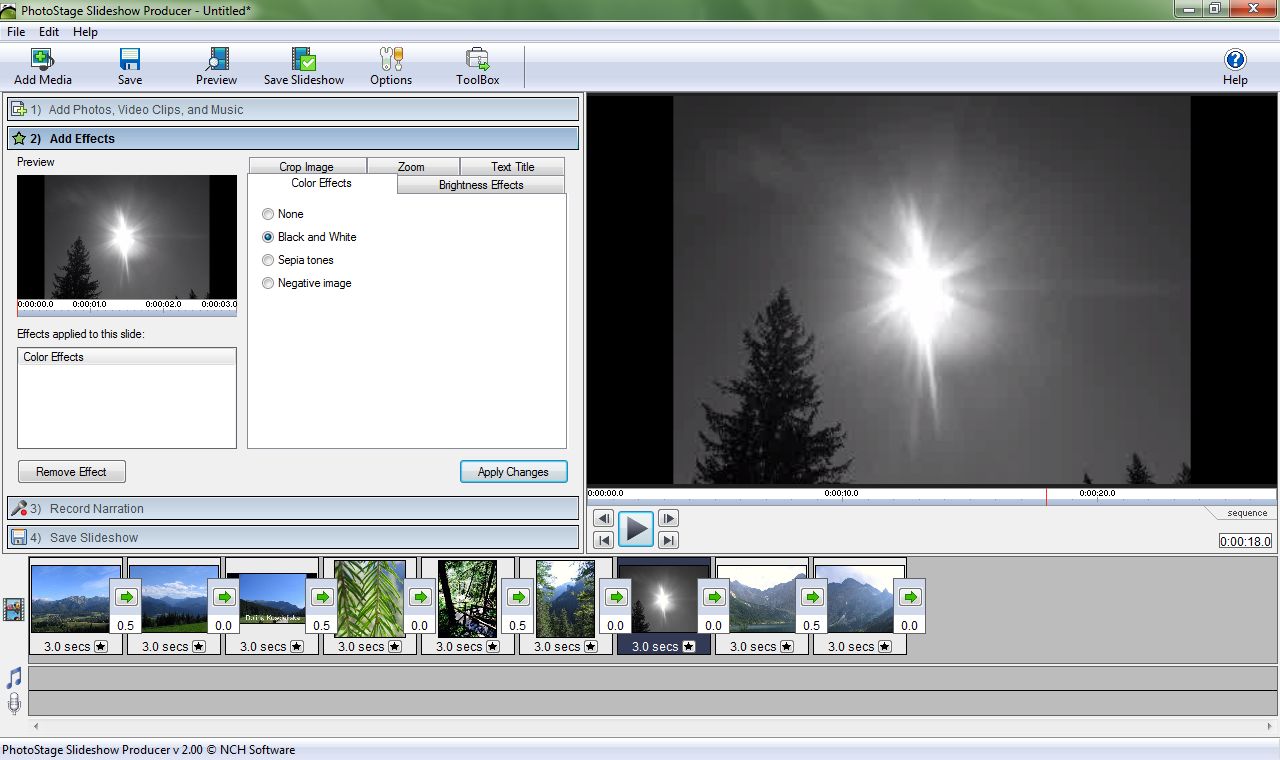Choose the Negative image option
This screenshot has width=1280, height=760.
pos(268,283)
